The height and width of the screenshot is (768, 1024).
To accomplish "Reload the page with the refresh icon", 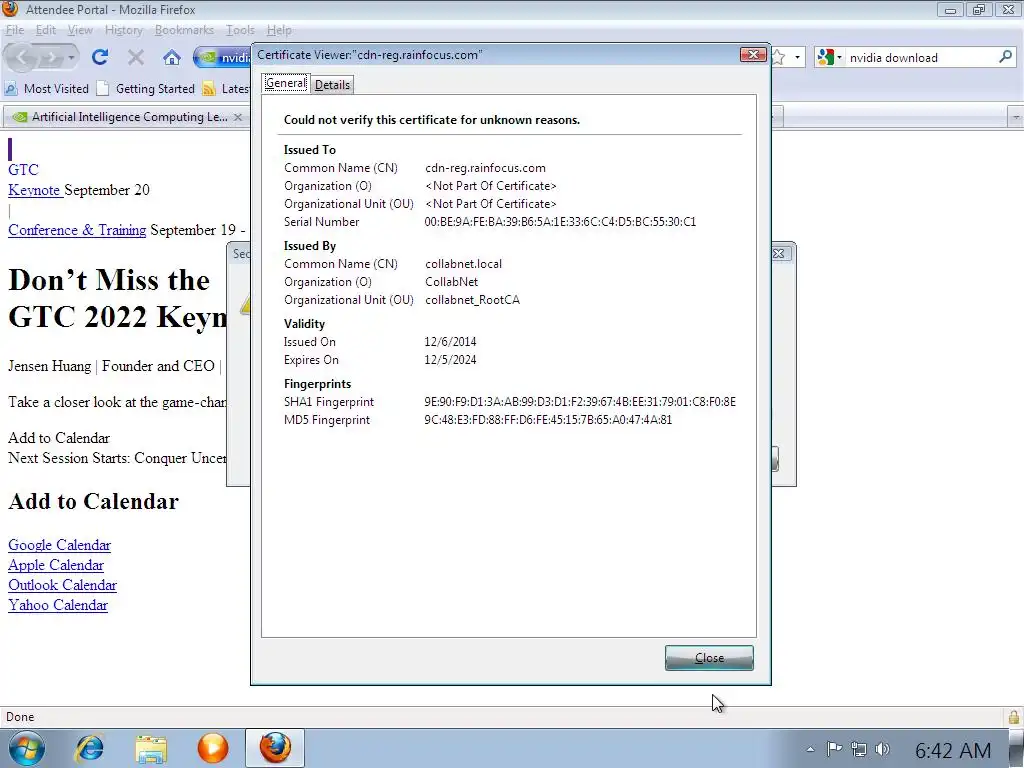I will (100, 57).
